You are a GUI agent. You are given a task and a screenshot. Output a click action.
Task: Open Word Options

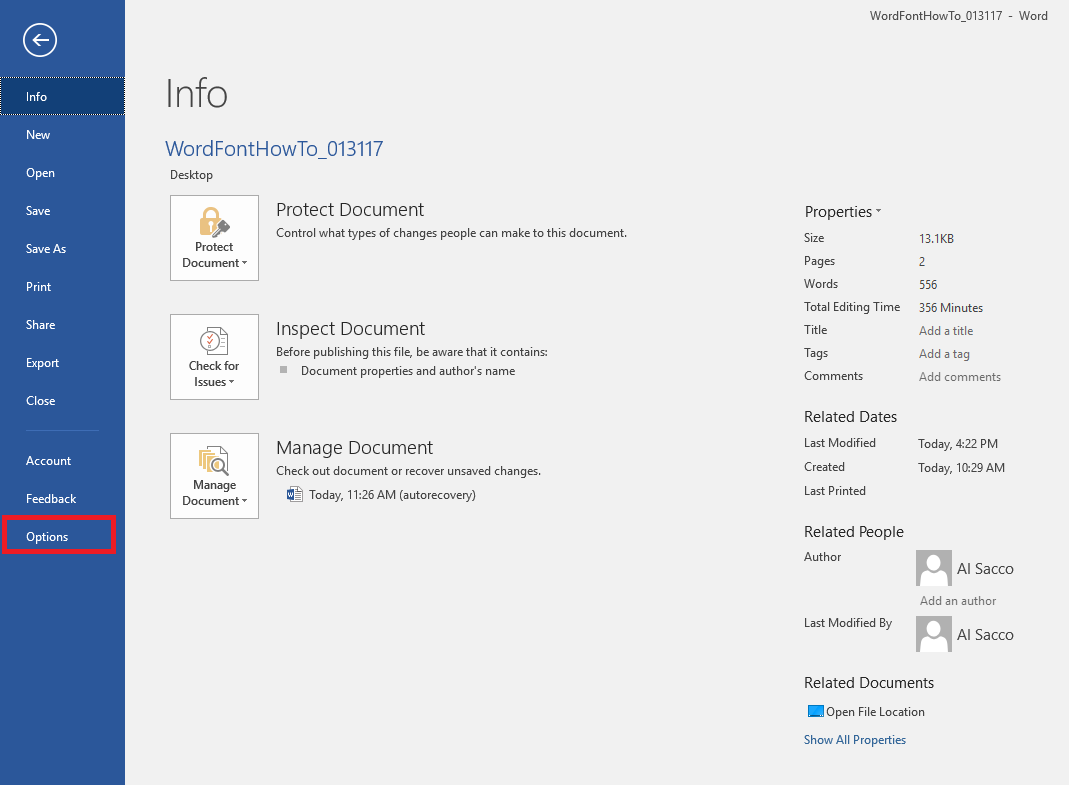pos(47,536)
